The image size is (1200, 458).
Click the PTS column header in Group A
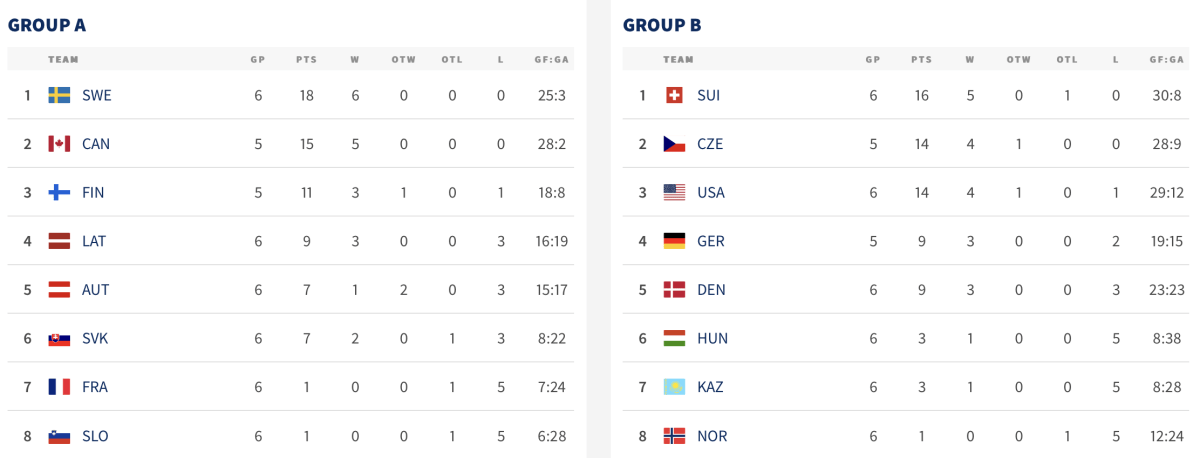click(x=306, y=59)
